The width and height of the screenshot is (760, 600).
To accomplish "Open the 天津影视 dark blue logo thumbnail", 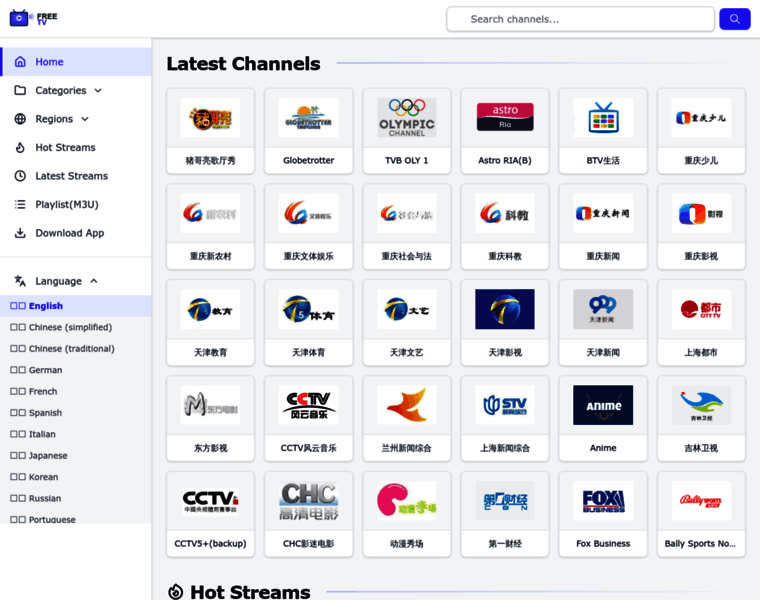I will 505,309.
